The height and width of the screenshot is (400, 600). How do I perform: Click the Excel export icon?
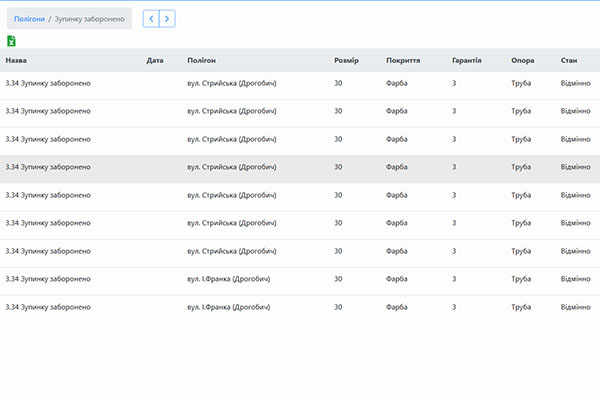(x=11, y=41)
